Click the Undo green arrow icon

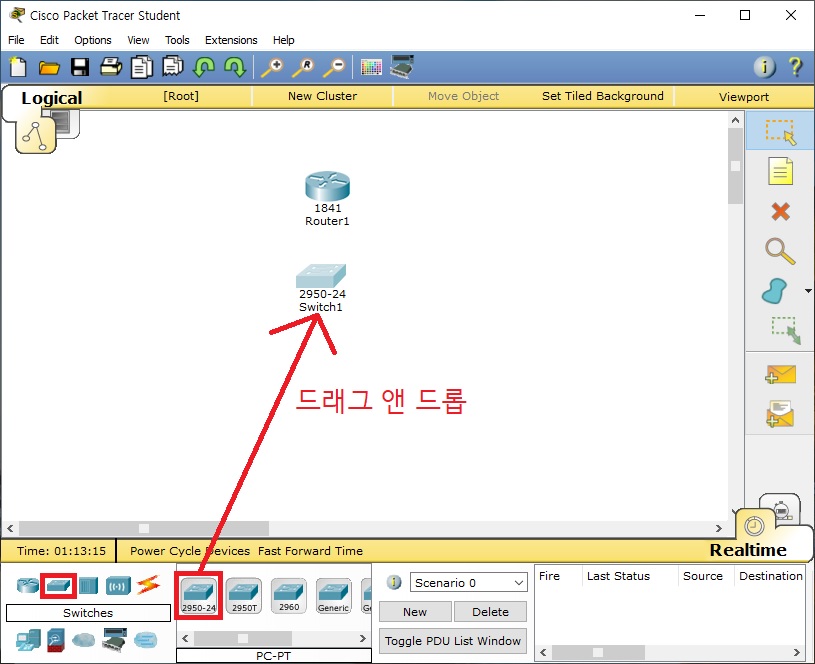point(204,67)
